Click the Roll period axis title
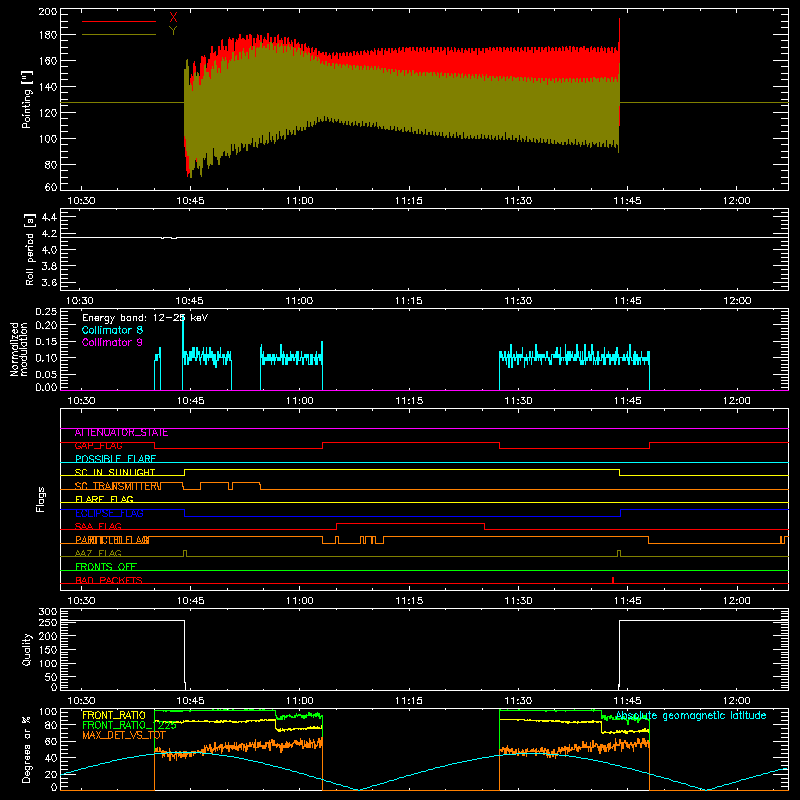Image resolution: width=800 pixels, height=800 pixels. pos(29,250)
